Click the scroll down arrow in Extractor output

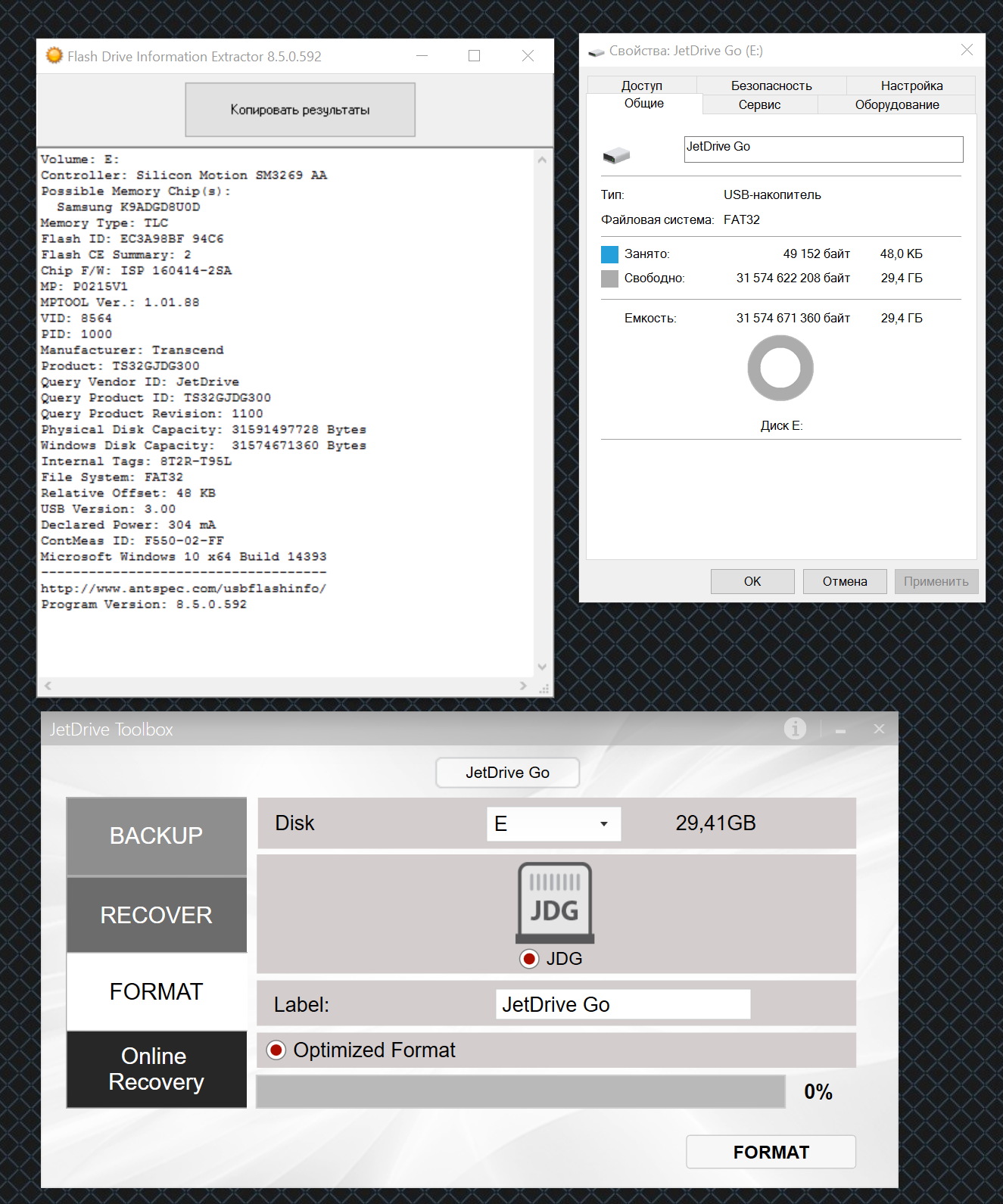click(x=542, y=667)
